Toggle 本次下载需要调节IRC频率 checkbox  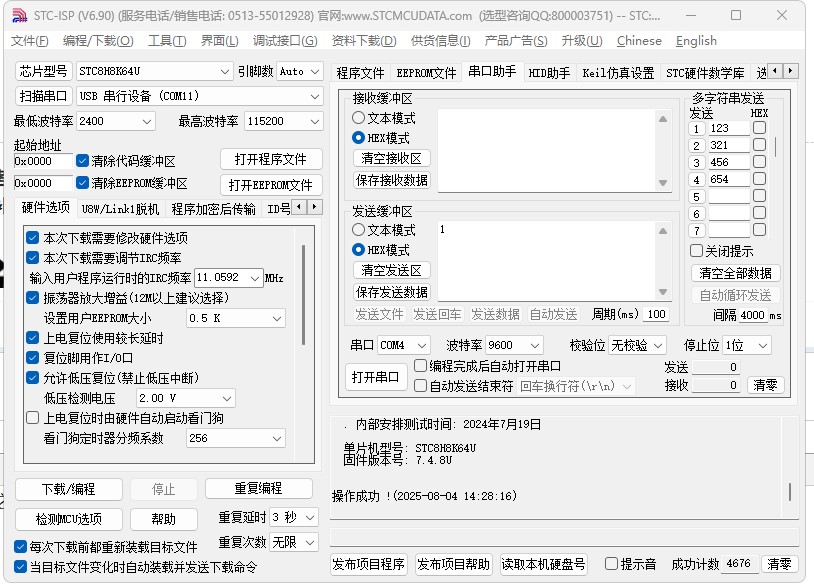point(33,257)
